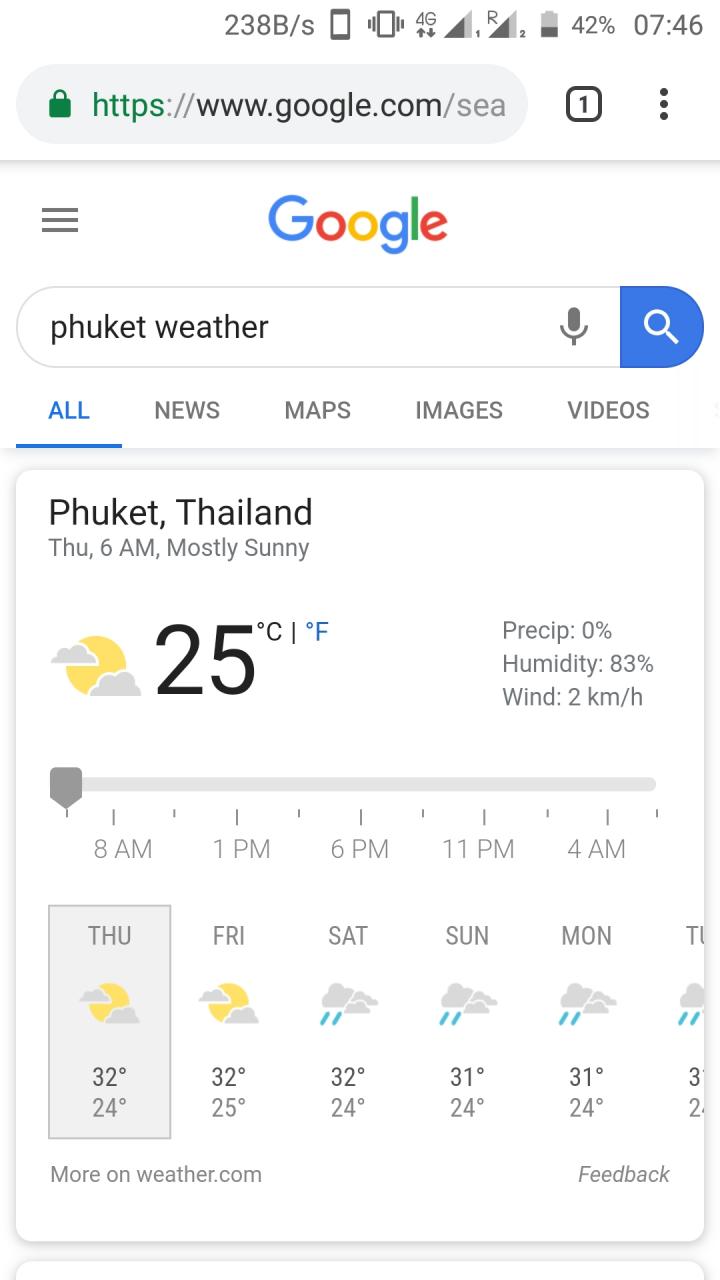Click the Feedback link

click(623, 1174)
